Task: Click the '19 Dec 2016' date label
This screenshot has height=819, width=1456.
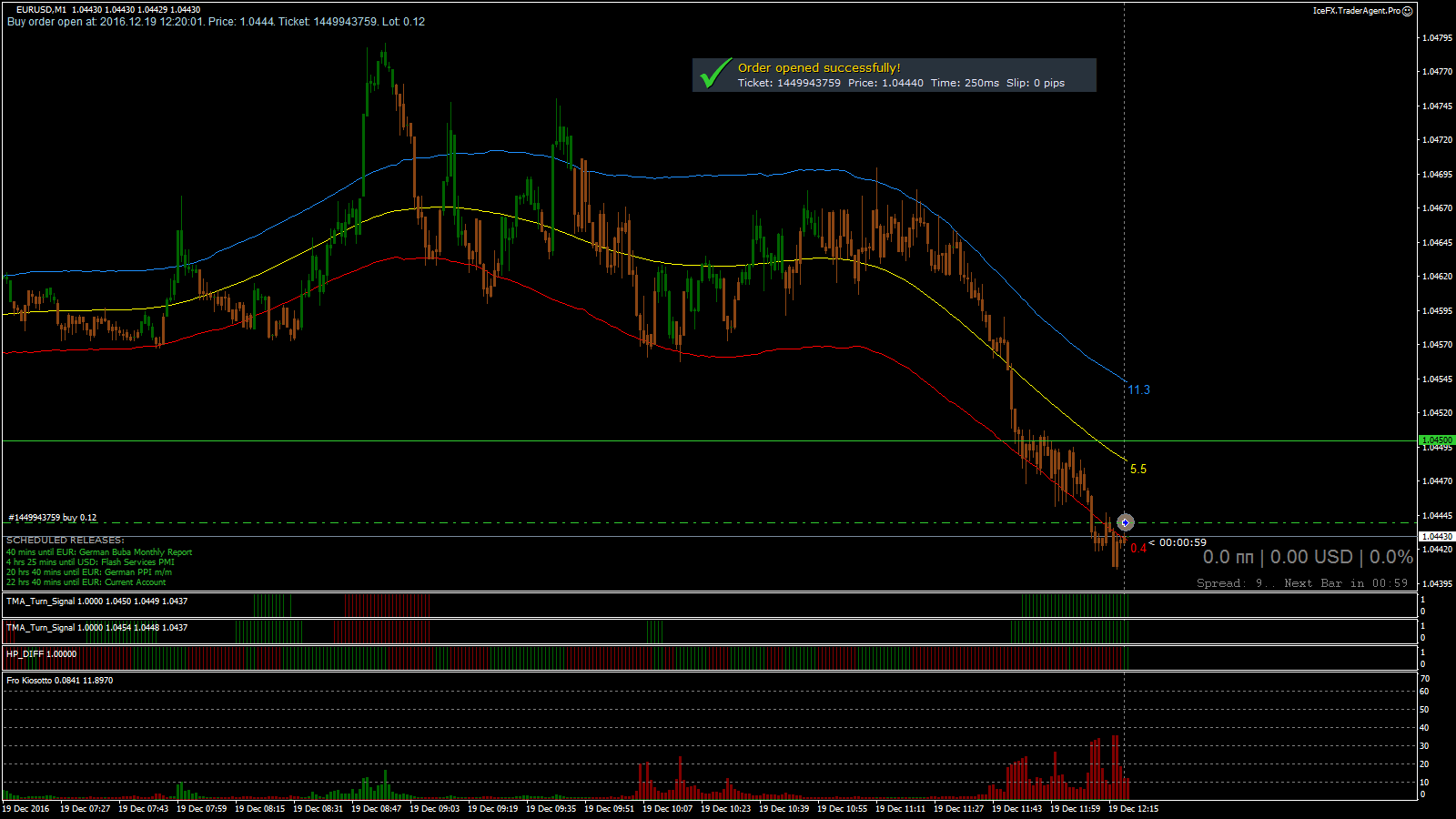Action: click(25, 809)
